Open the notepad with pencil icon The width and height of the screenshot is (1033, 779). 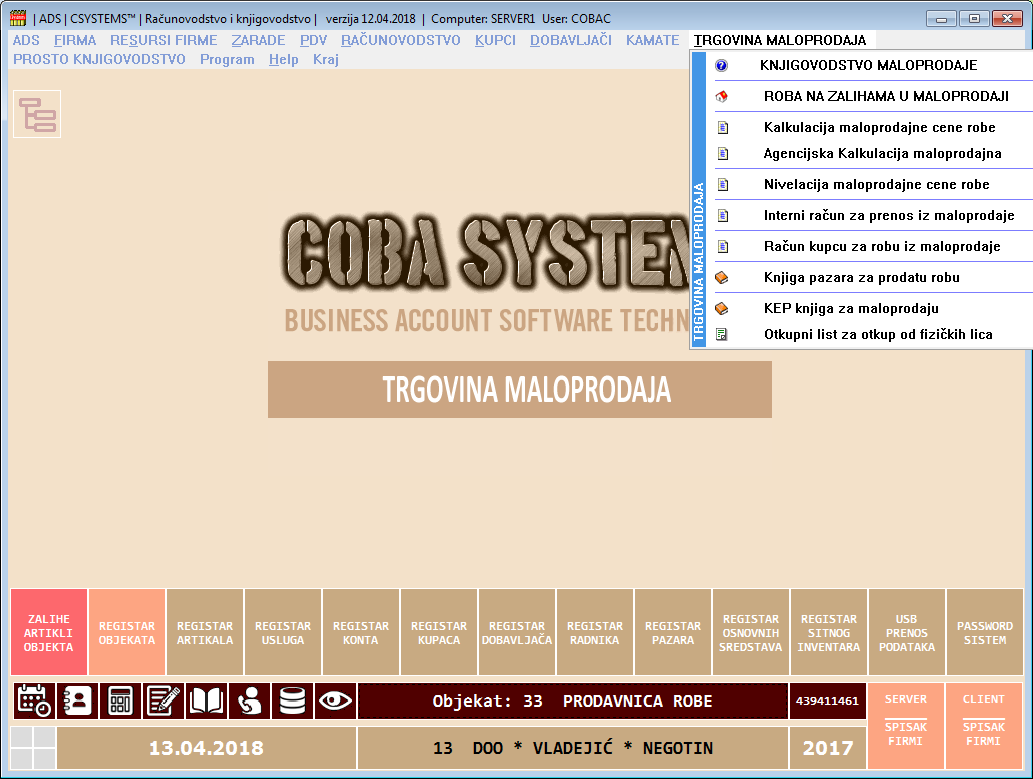(x=163, y=701)
